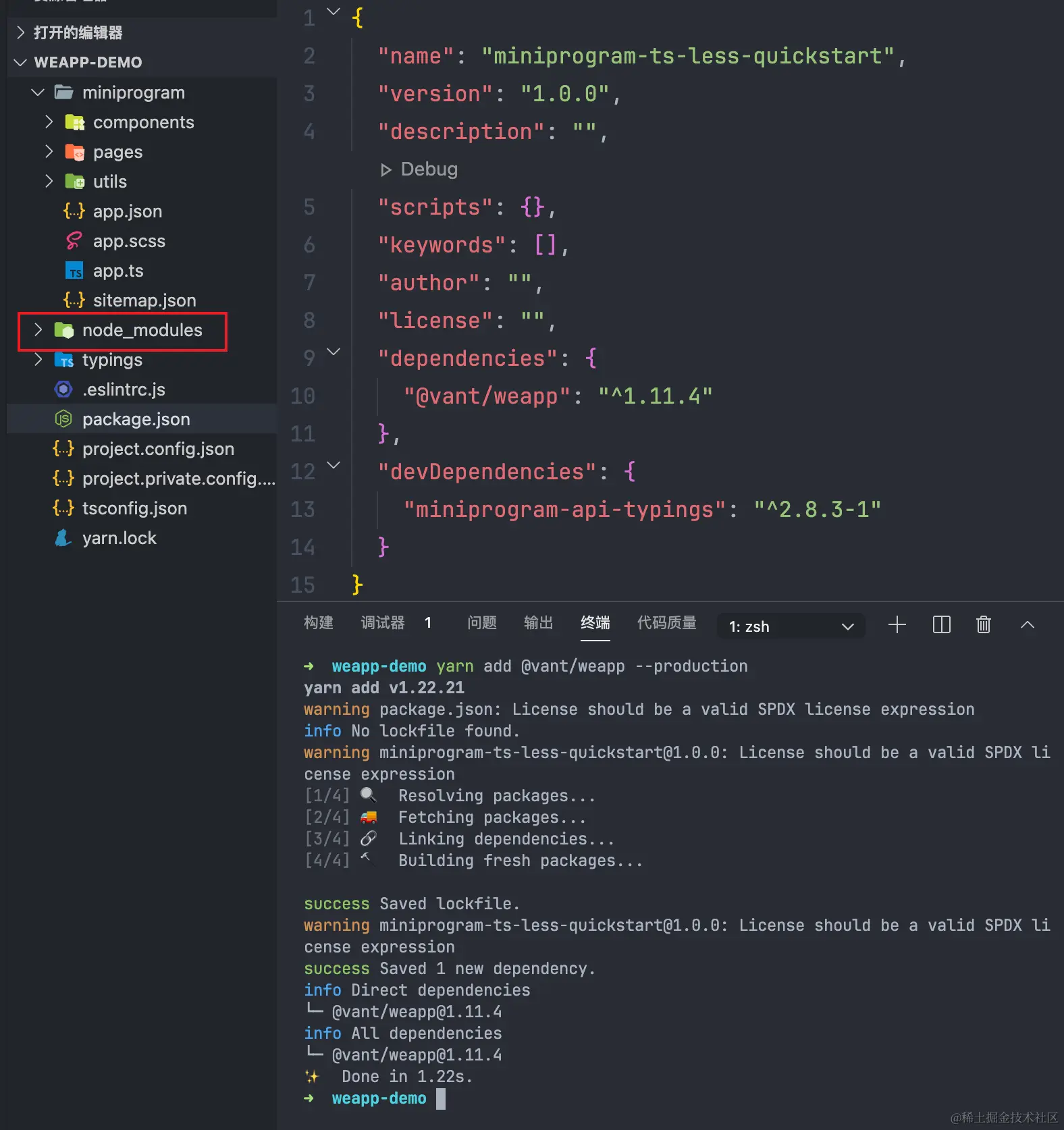
Task: Expand the node_modules folder chevron
Action: (38, 329)
